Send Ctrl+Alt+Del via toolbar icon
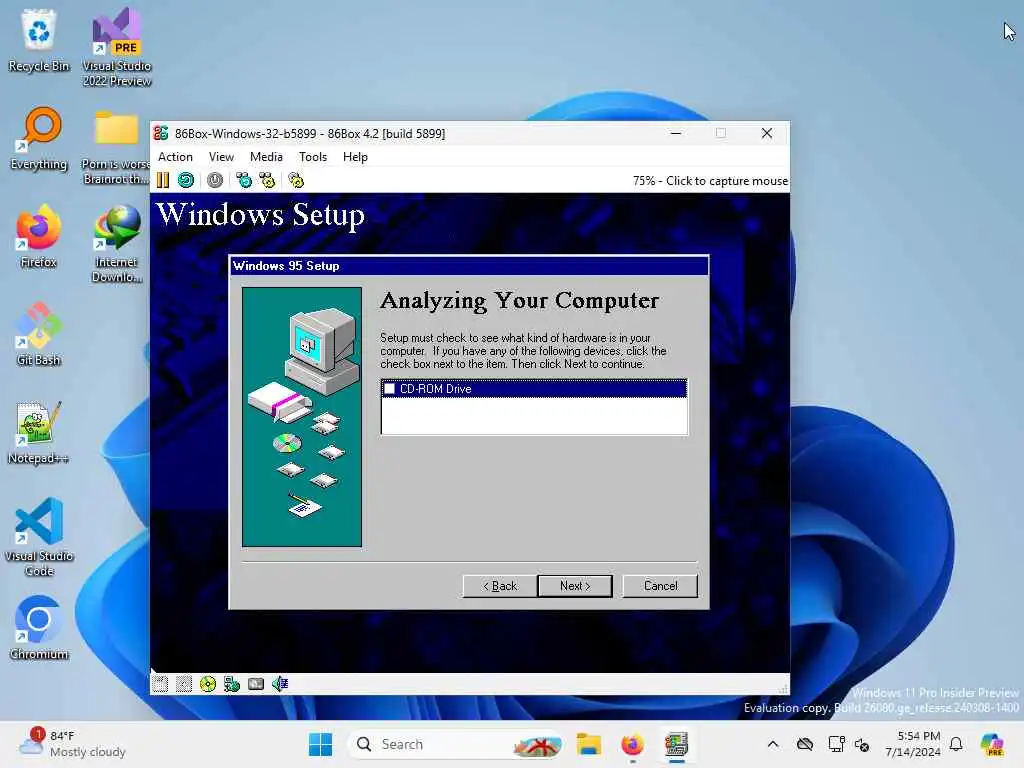1024x768 pixels. (x=244, y=180)
